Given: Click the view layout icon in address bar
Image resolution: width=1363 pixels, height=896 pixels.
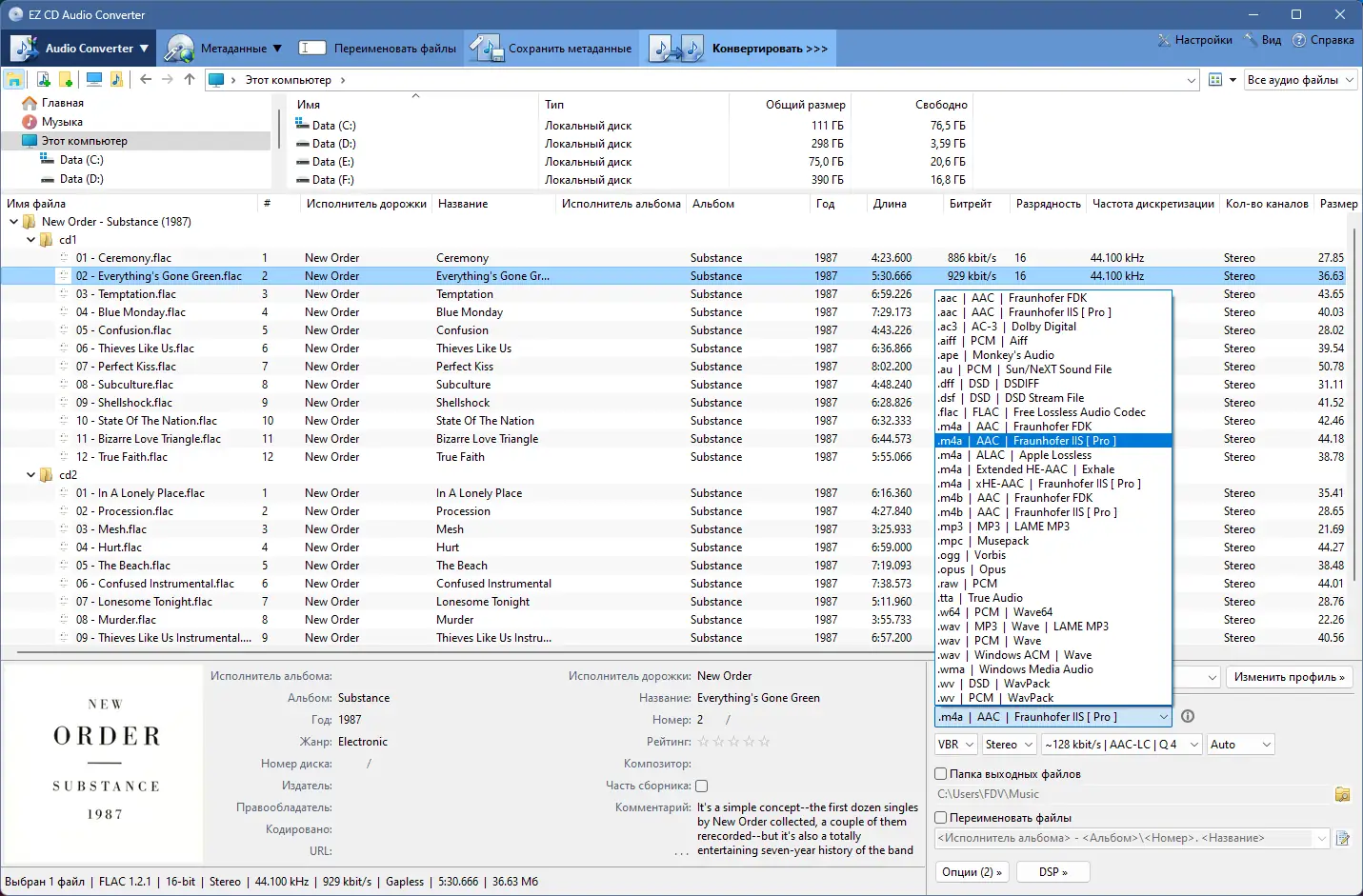Looking at the screenshot, I should 1215,80.
